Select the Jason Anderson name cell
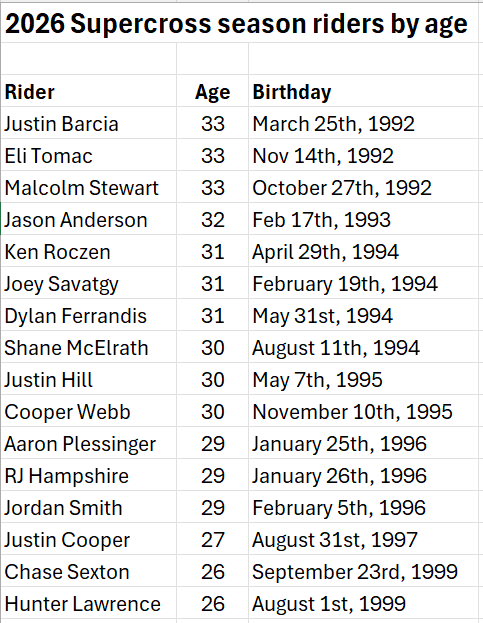The image size is (483, 623). pyautogui.click(x=89, y=219)
